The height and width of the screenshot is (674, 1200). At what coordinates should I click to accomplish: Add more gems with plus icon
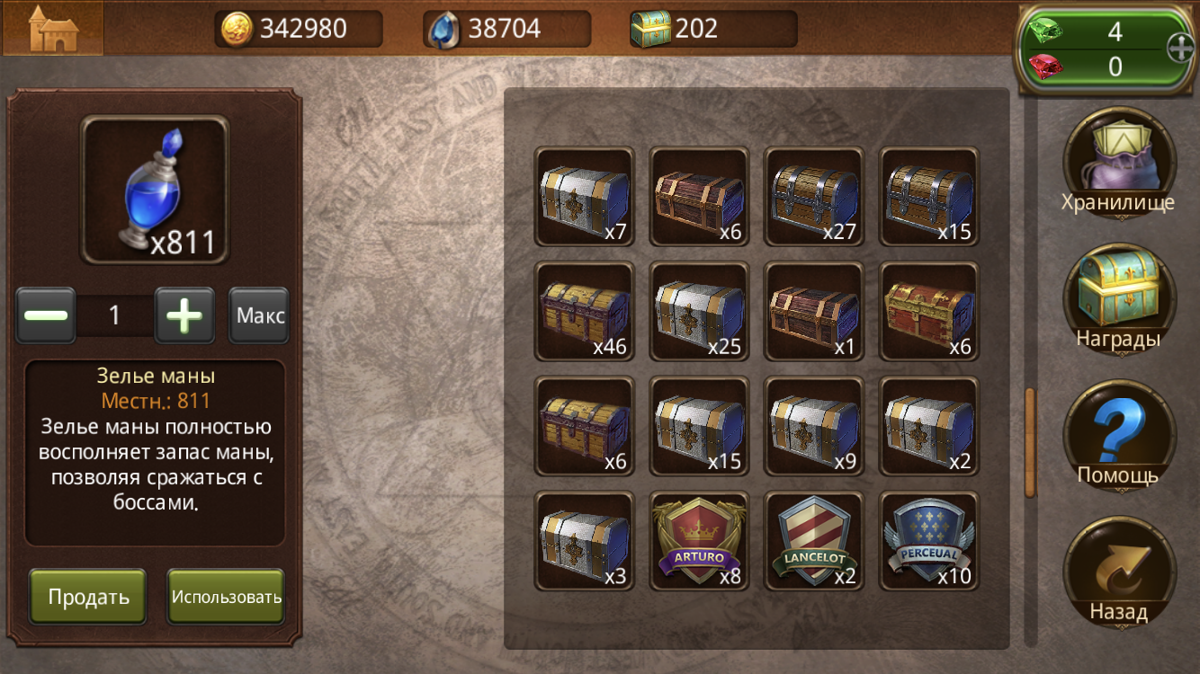pos(1179,46)
